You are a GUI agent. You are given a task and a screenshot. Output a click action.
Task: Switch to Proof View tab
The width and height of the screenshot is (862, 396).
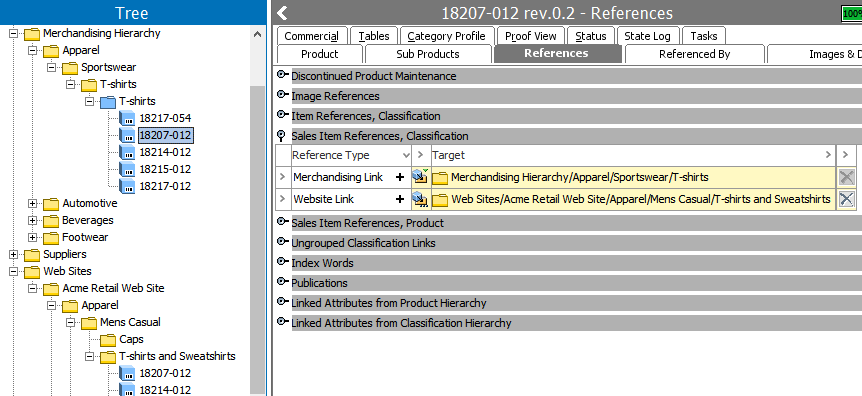click(531, 36)
